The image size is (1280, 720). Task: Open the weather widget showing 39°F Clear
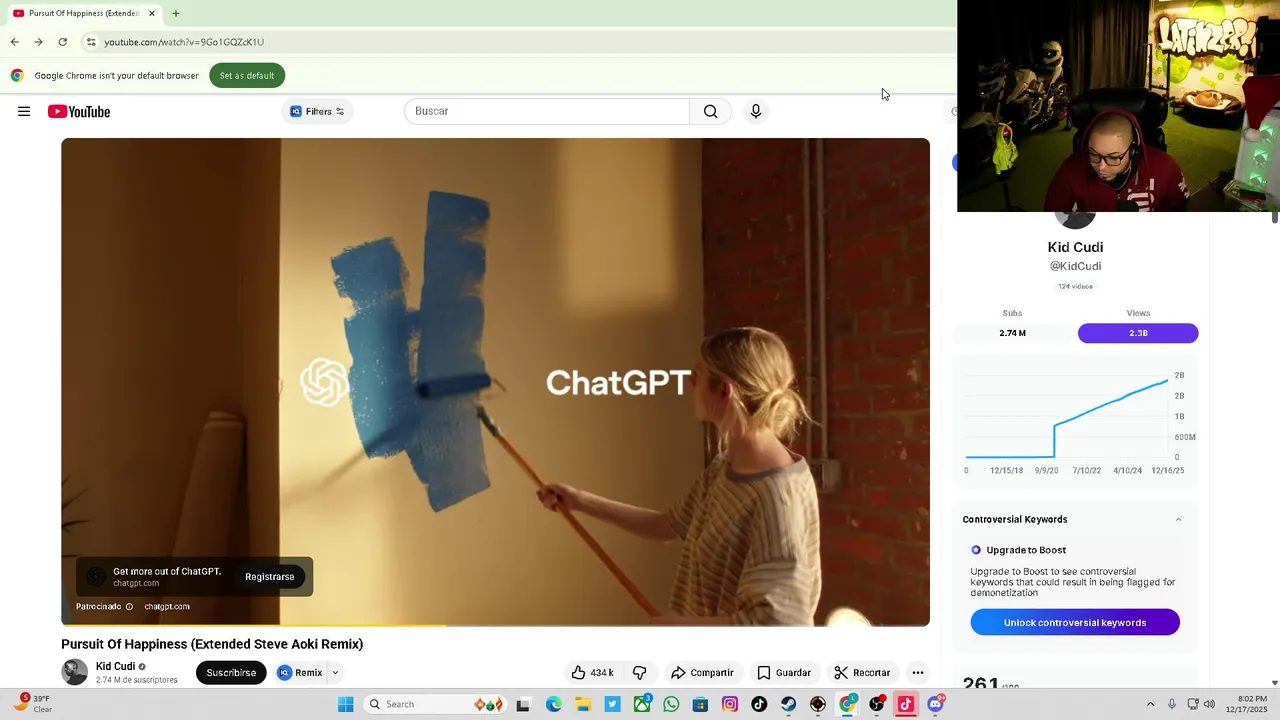32,704
